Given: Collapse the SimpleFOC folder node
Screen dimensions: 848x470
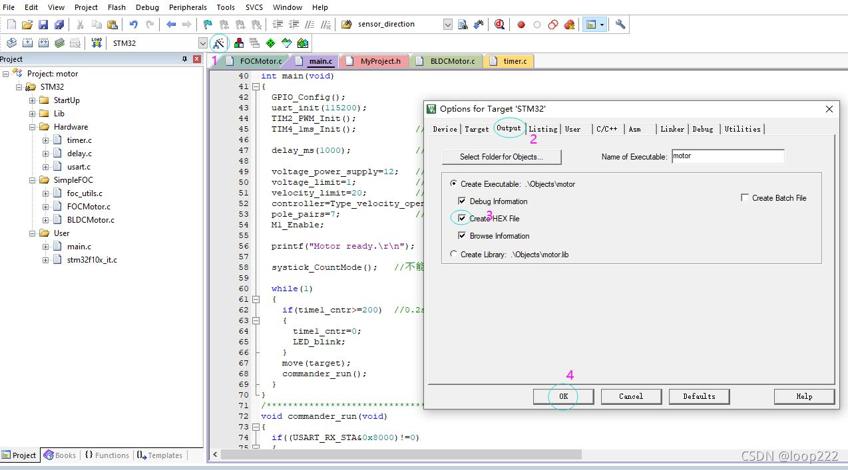Looking at the screenshot, I should (32, 180).
